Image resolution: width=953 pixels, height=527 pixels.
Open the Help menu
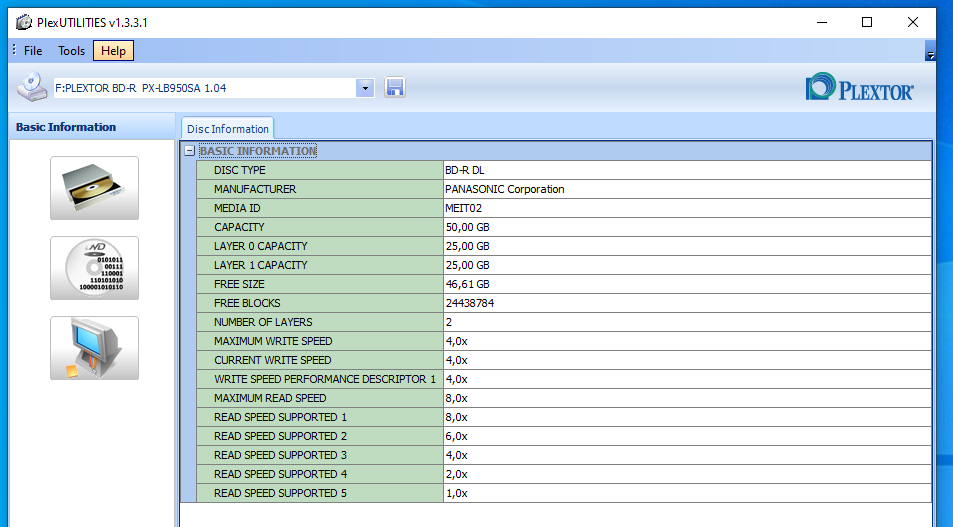pyautogui.click(x=113, y=51)
